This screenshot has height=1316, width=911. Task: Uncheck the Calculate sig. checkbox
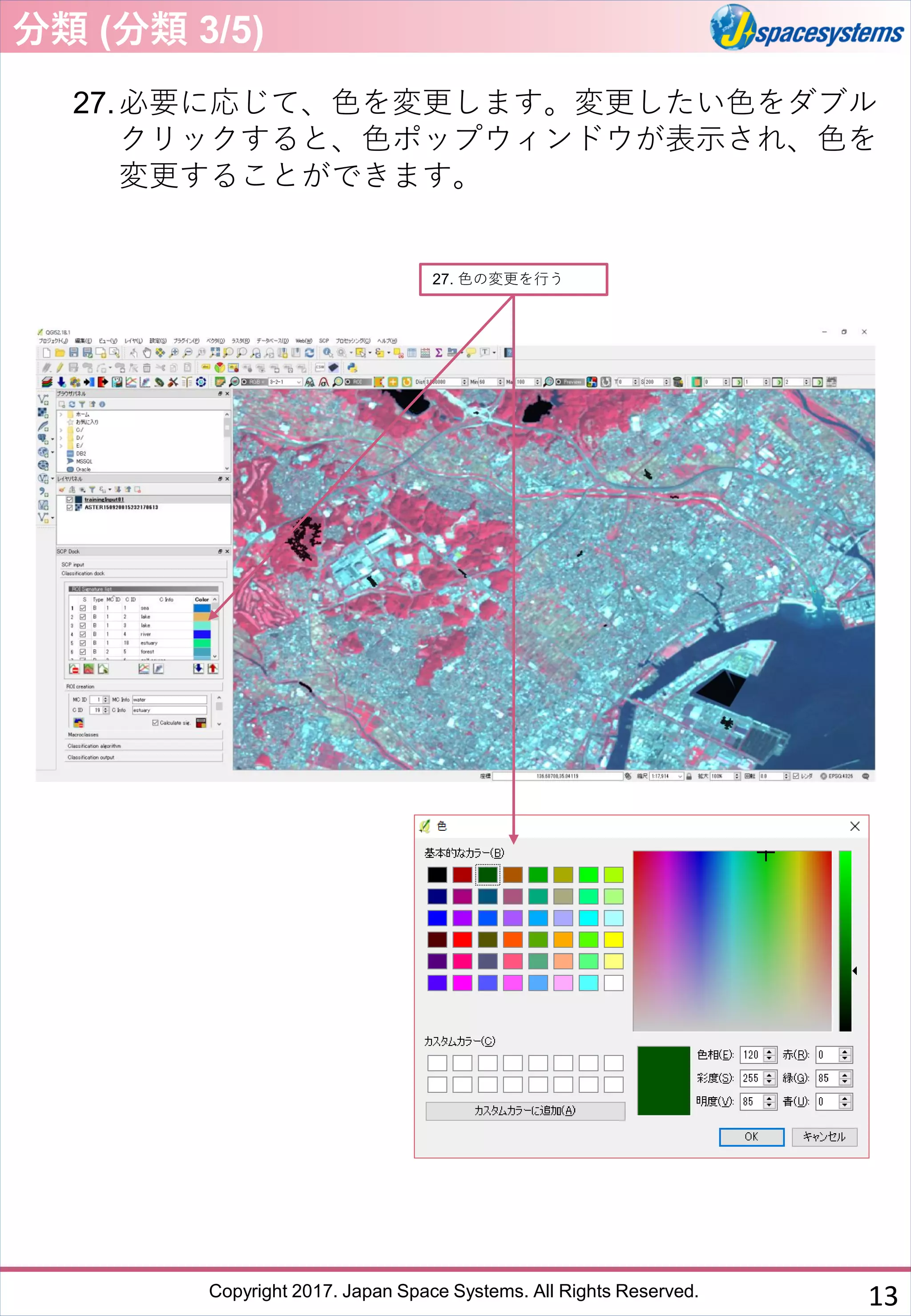point(155,722)
